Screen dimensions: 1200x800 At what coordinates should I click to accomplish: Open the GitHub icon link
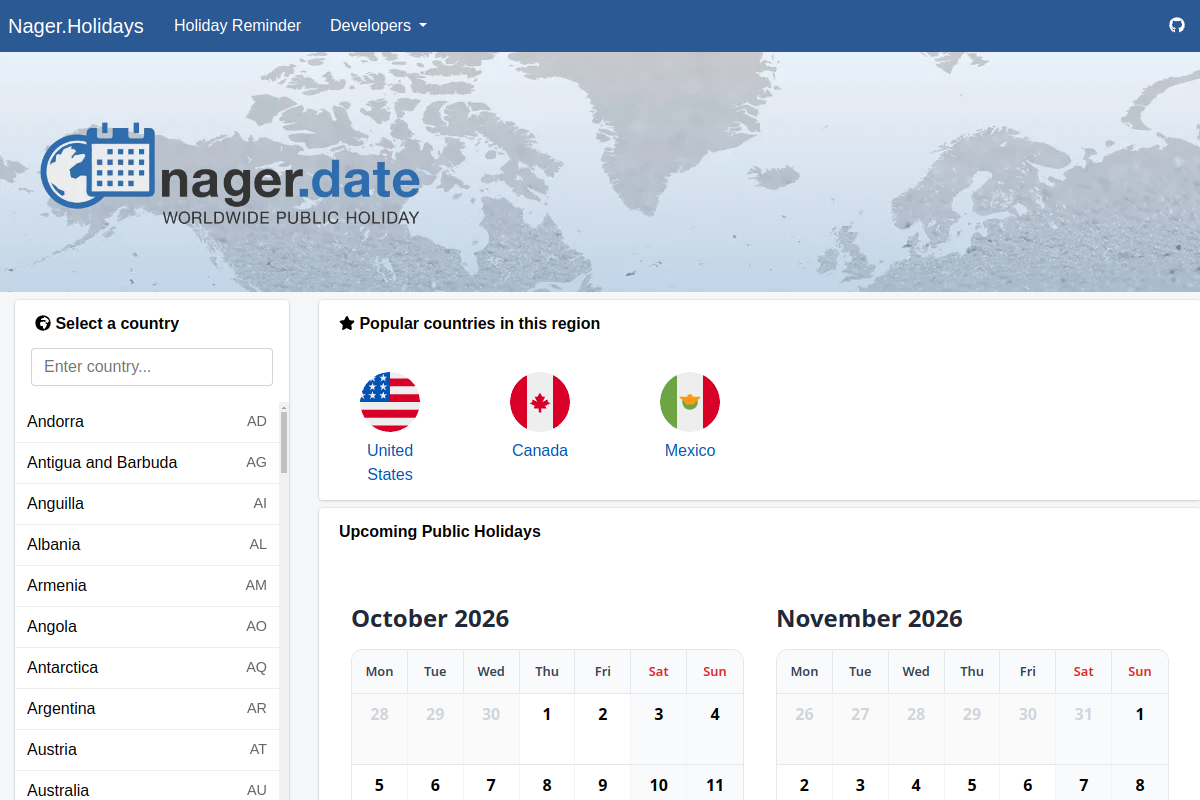(1177, 25)
